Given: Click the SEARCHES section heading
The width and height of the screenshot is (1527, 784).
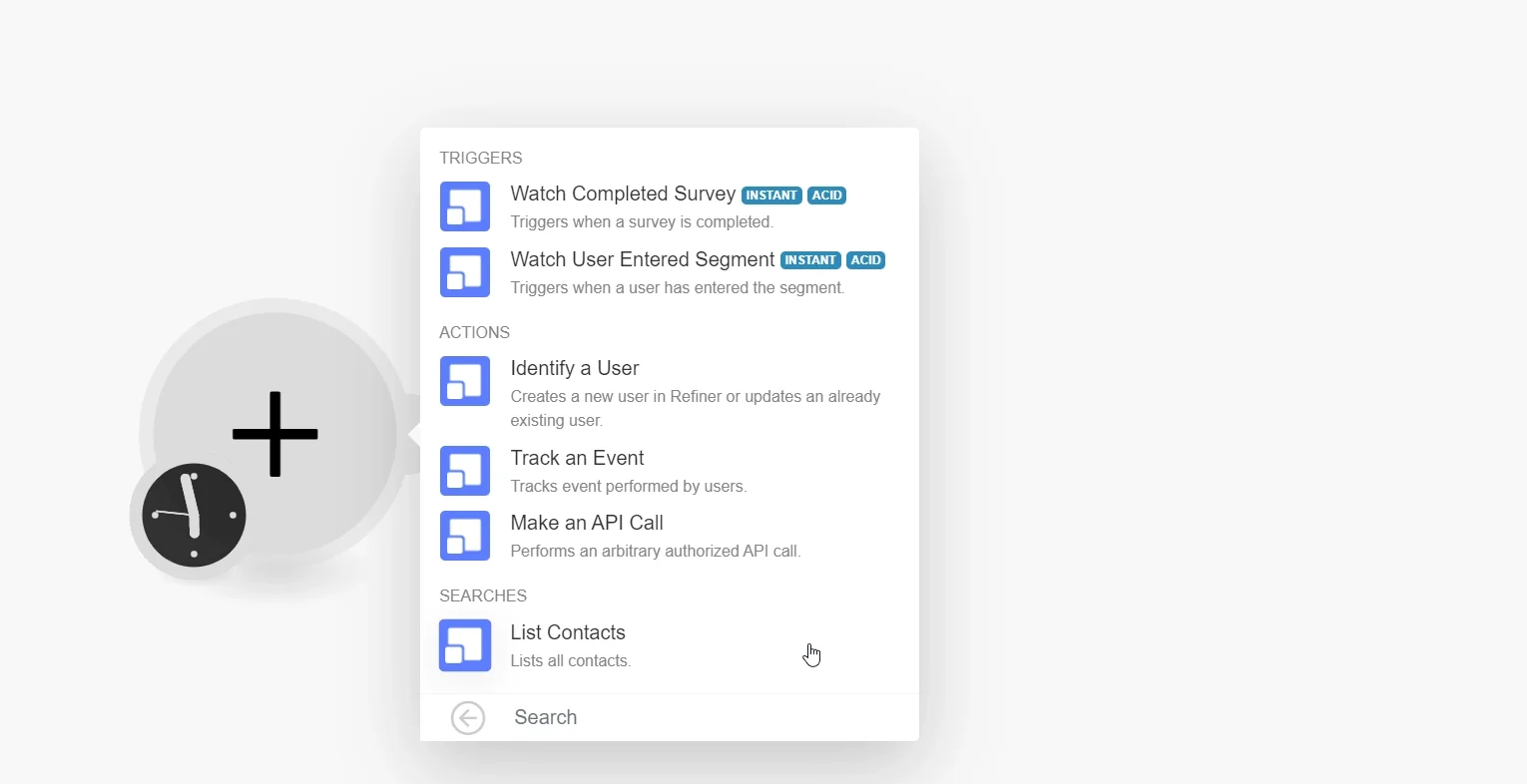Looking at the screenshot, I should (483, 596).
